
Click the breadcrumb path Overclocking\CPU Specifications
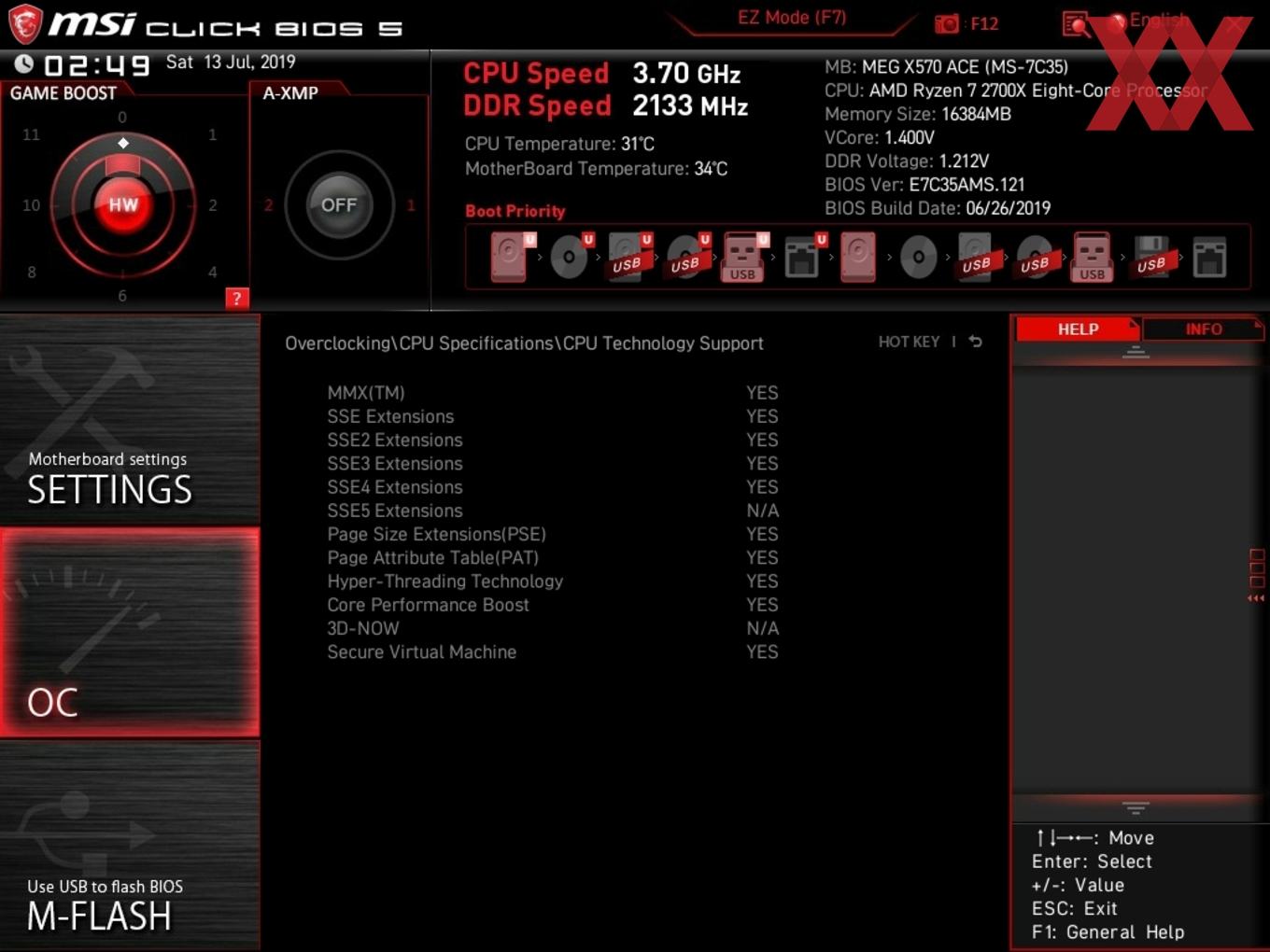coord(420,343)
